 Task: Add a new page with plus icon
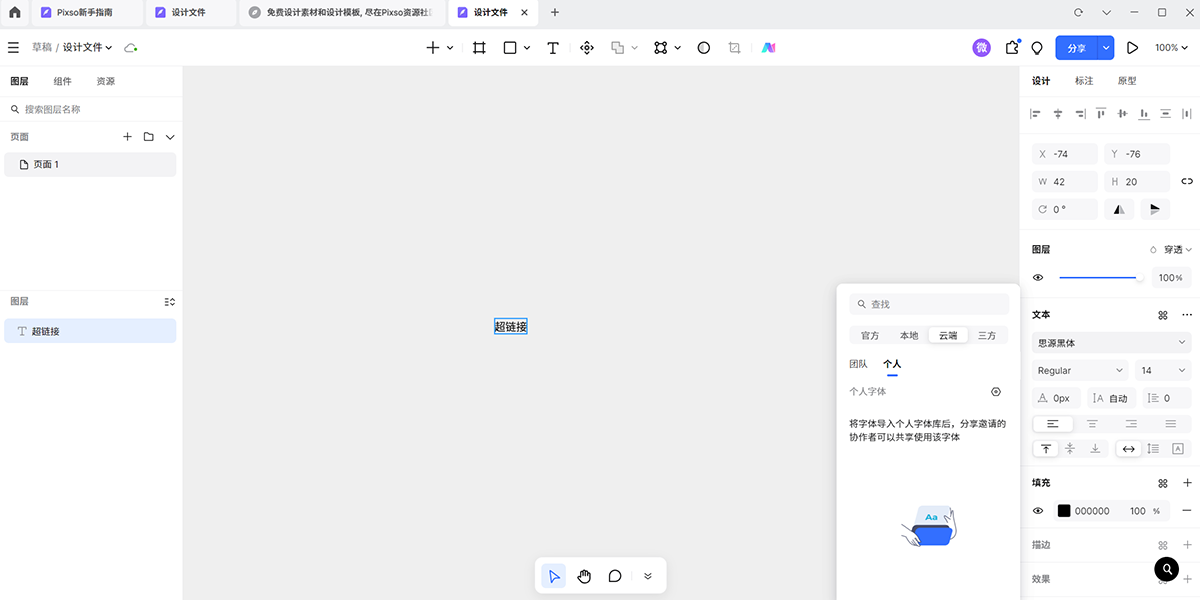tap(127, 137)
